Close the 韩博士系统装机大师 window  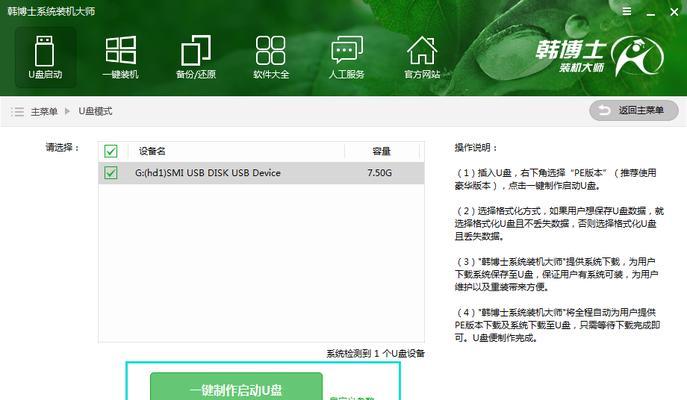[x=674, y=12]
